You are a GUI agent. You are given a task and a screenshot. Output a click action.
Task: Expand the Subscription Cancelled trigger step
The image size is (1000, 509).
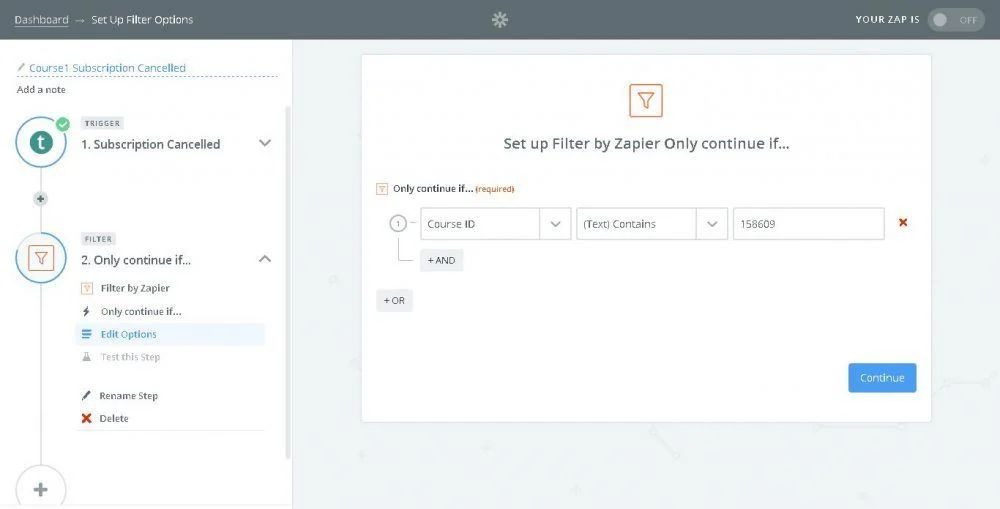pyautogui.click(x=265, y=143)
